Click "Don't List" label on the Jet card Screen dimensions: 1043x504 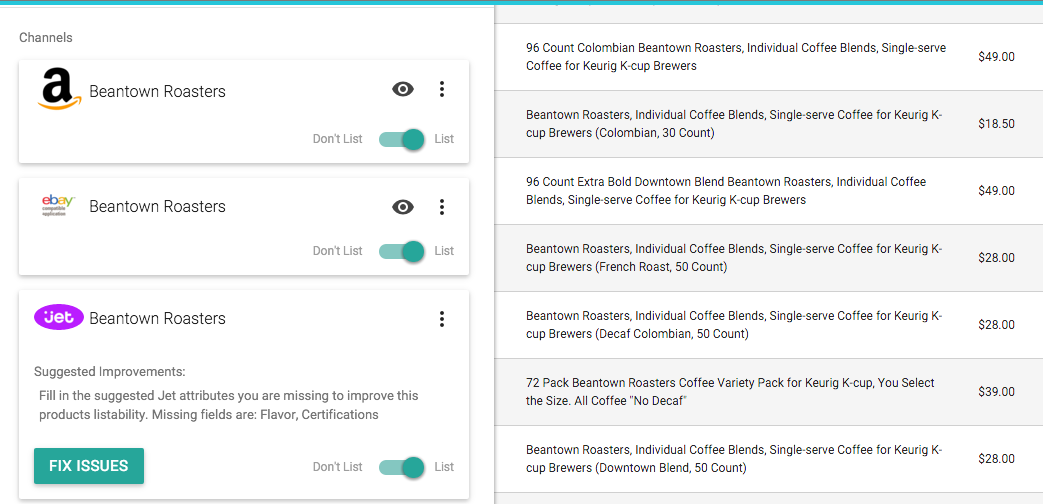point(337,467)
